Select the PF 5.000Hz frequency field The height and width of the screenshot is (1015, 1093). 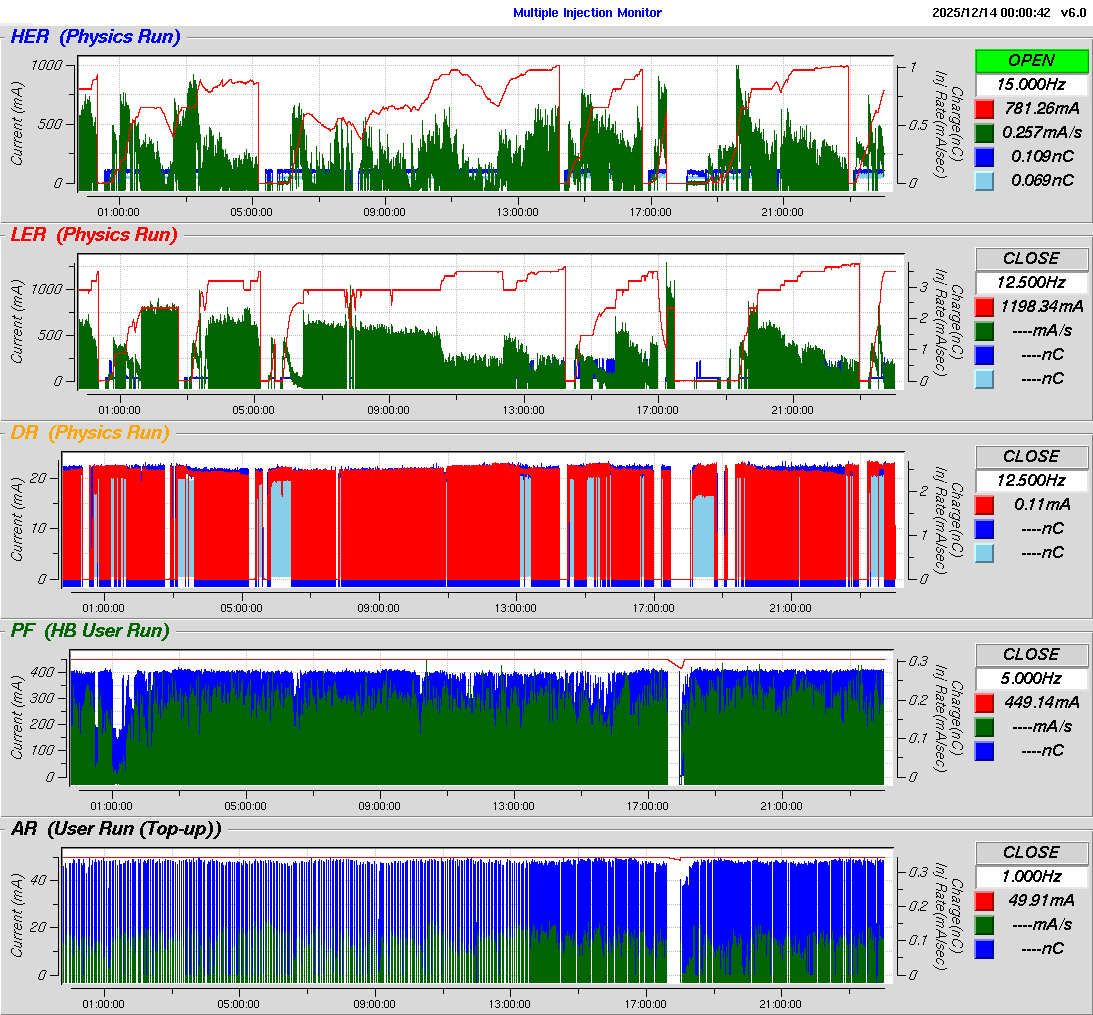pos(1032,678)
